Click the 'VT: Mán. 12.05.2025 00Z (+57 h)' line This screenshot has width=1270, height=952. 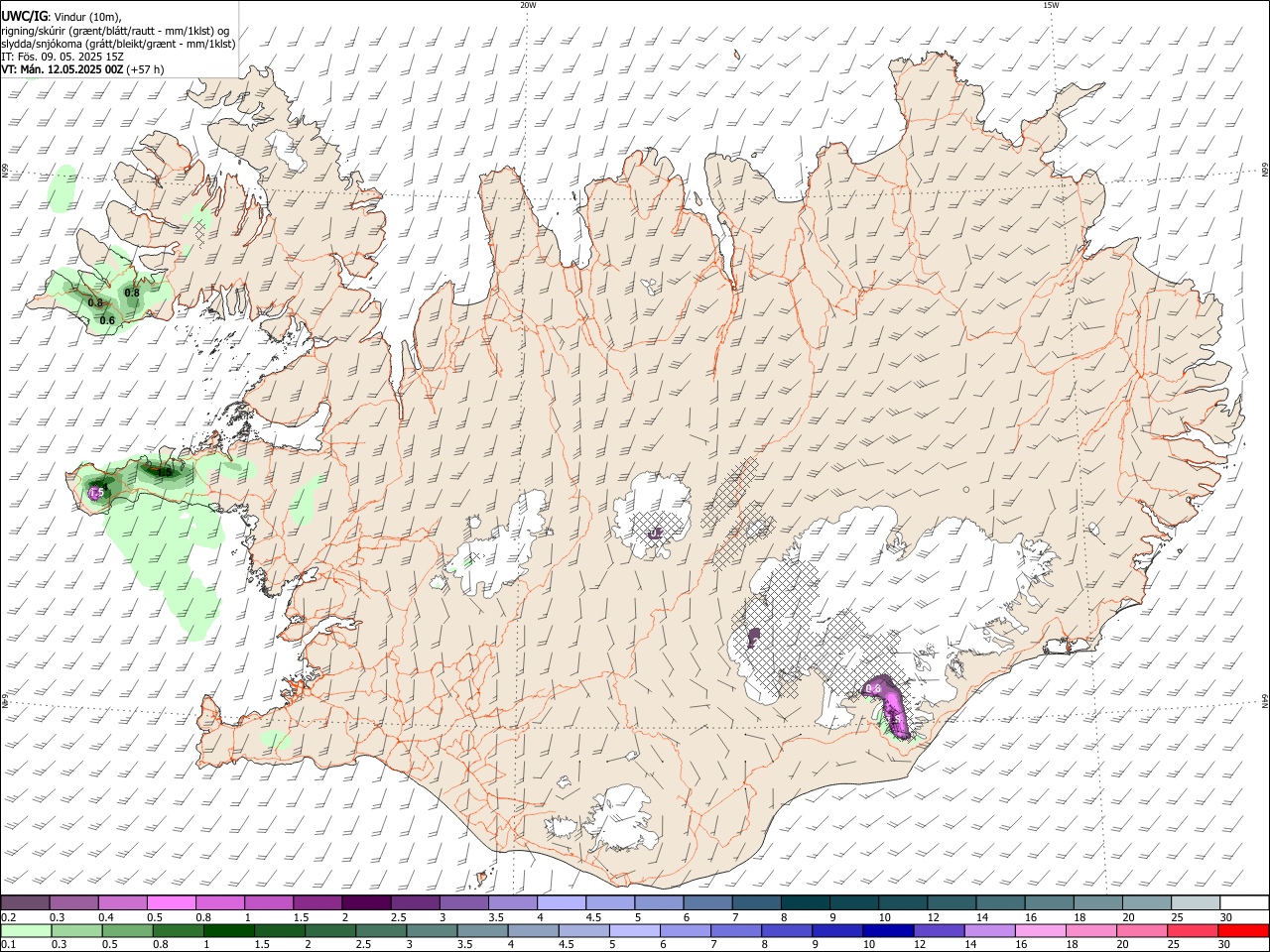pos(82,70)
